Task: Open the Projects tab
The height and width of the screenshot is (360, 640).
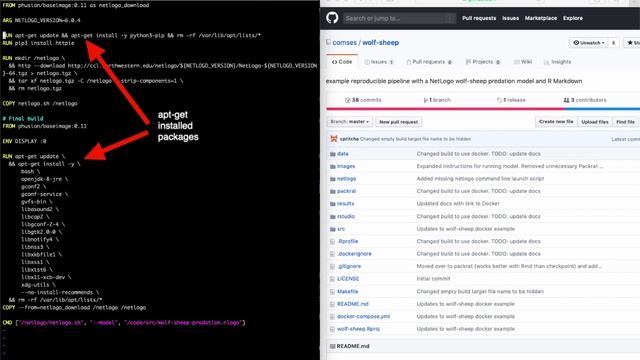Action: 483,62
